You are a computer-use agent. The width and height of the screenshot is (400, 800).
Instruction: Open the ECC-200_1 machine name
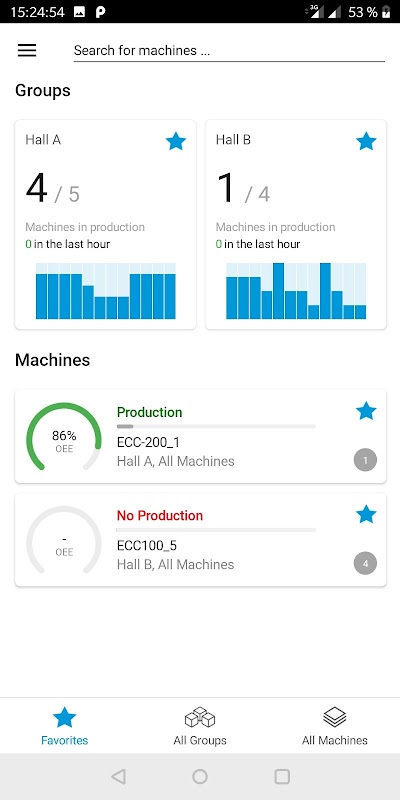coord(148,442)
